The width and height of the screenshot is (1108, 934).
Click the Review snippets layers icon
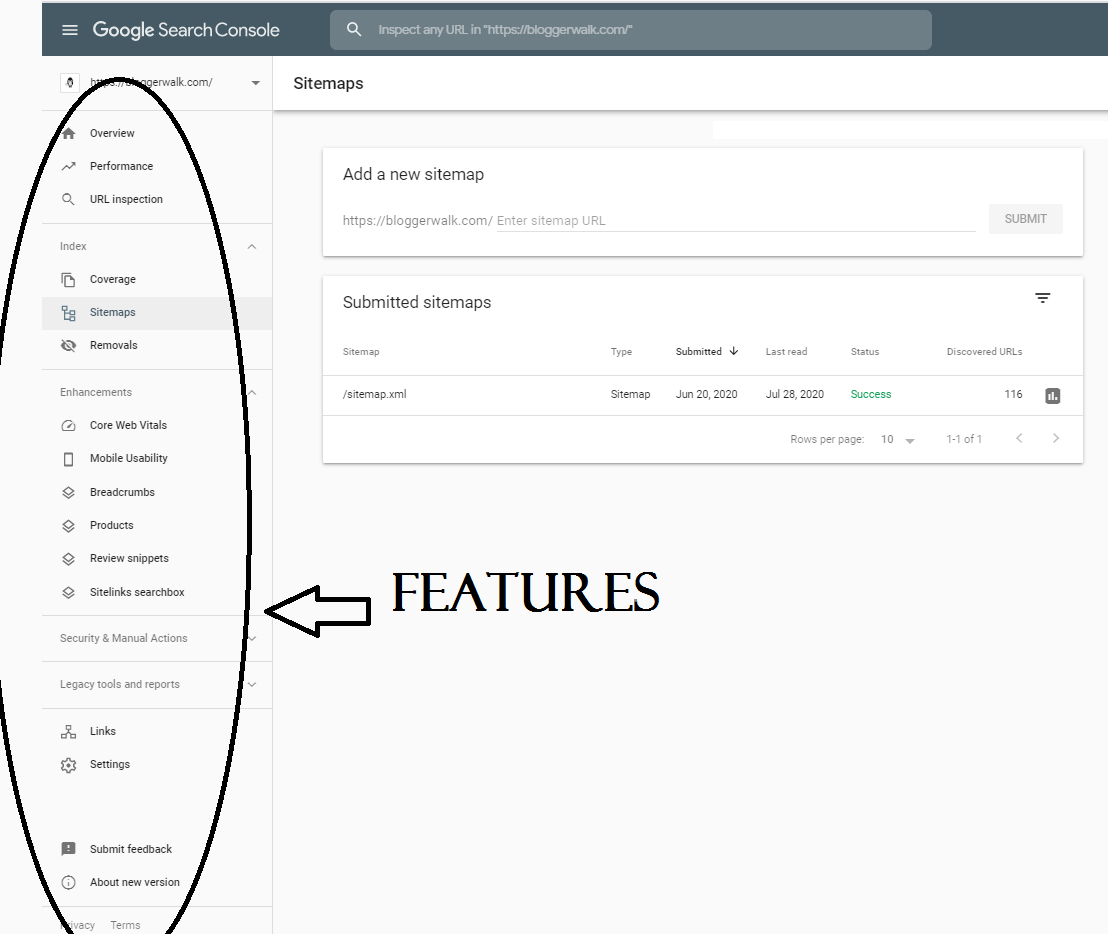(69, 559)
